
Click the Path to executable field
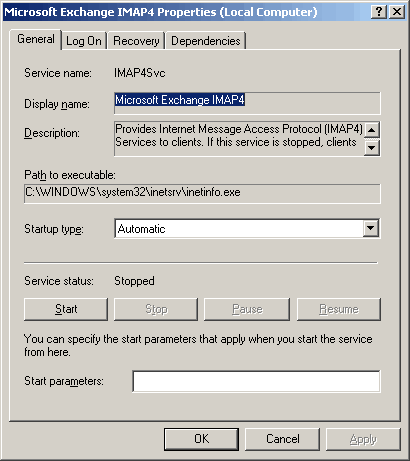point(202,193)
